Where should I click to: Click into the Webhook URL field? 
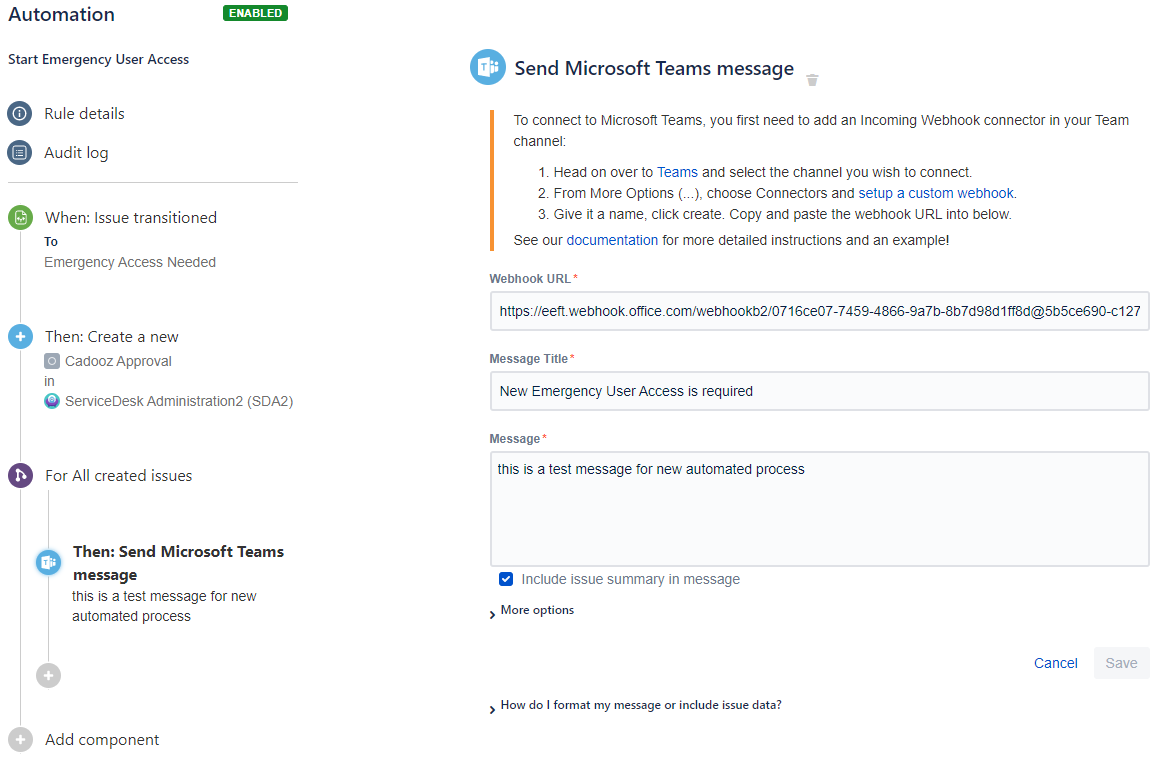[x=820, y=311]
